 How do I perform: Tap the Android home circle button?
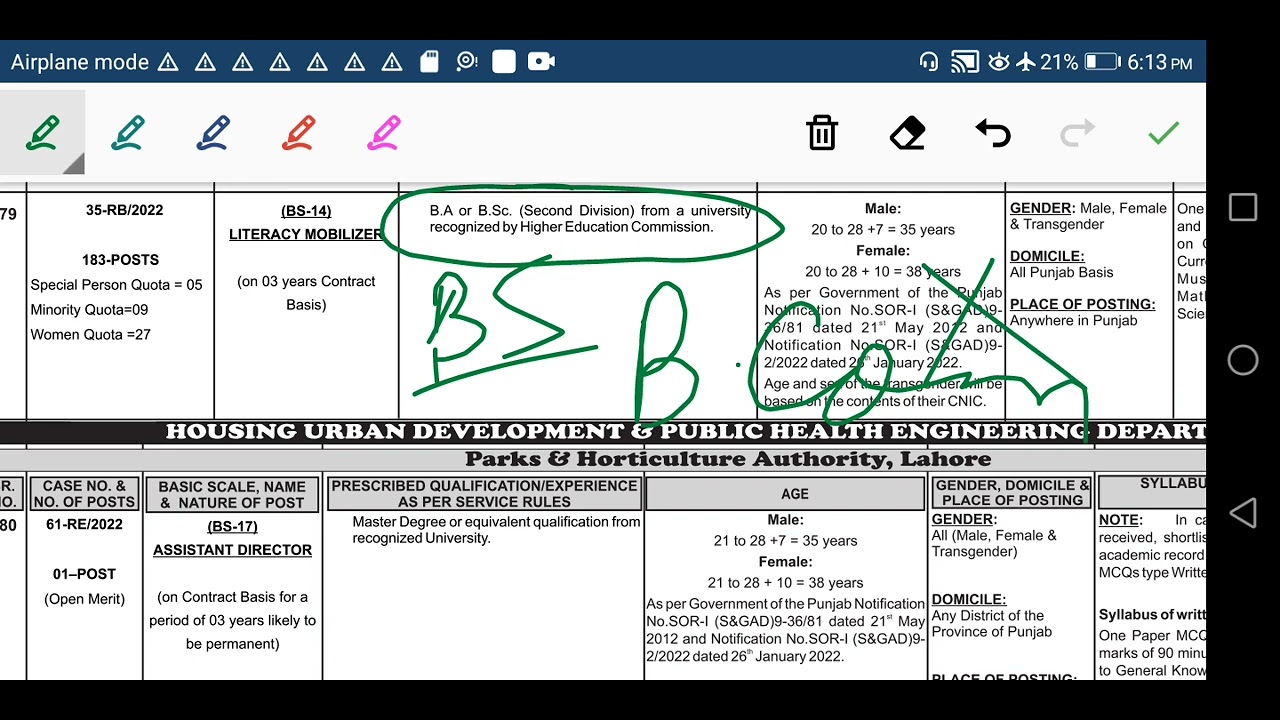[x=1243, y=360]
